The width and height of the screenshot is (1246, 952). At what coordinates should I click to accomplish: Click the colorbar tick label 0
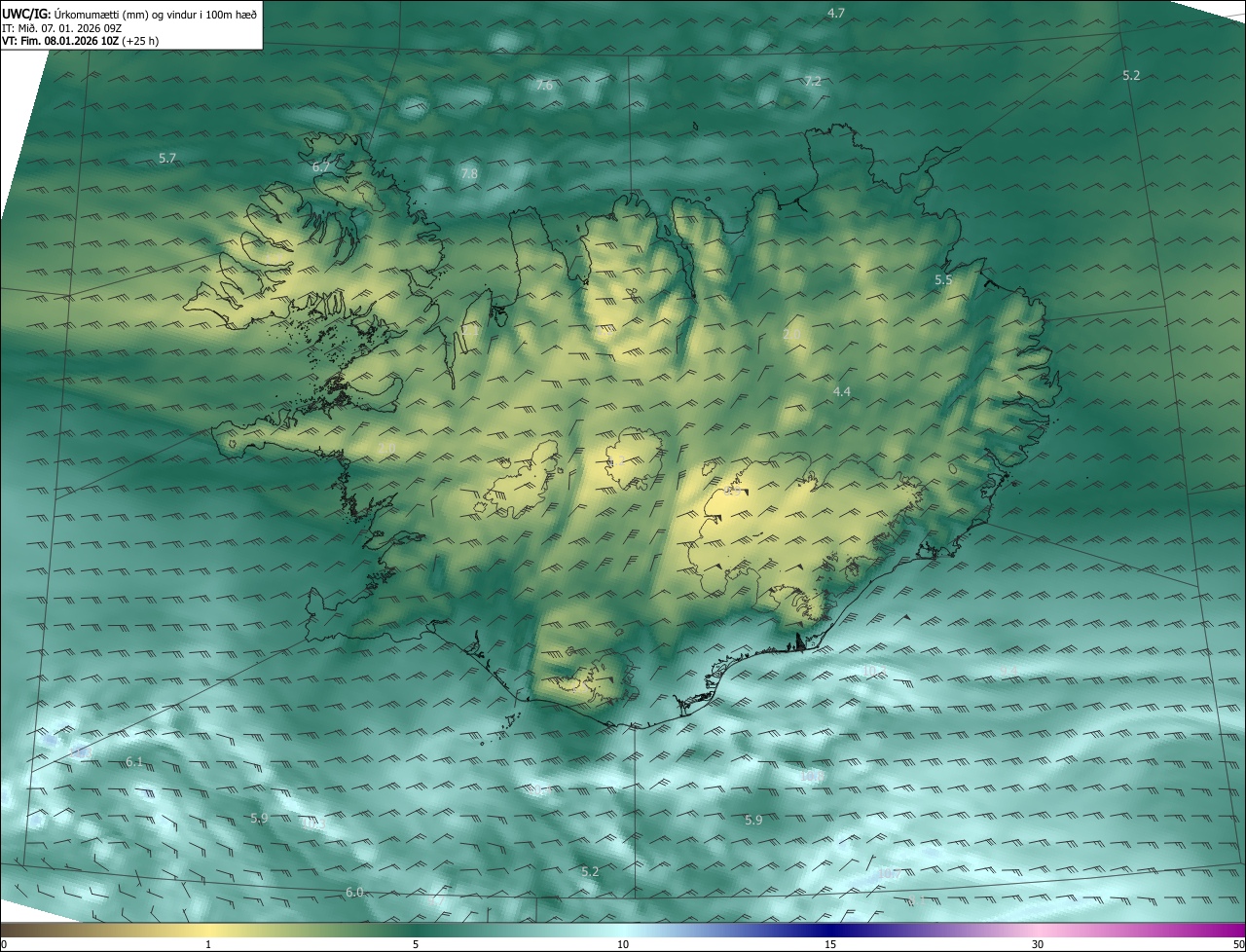coord(4,944)
